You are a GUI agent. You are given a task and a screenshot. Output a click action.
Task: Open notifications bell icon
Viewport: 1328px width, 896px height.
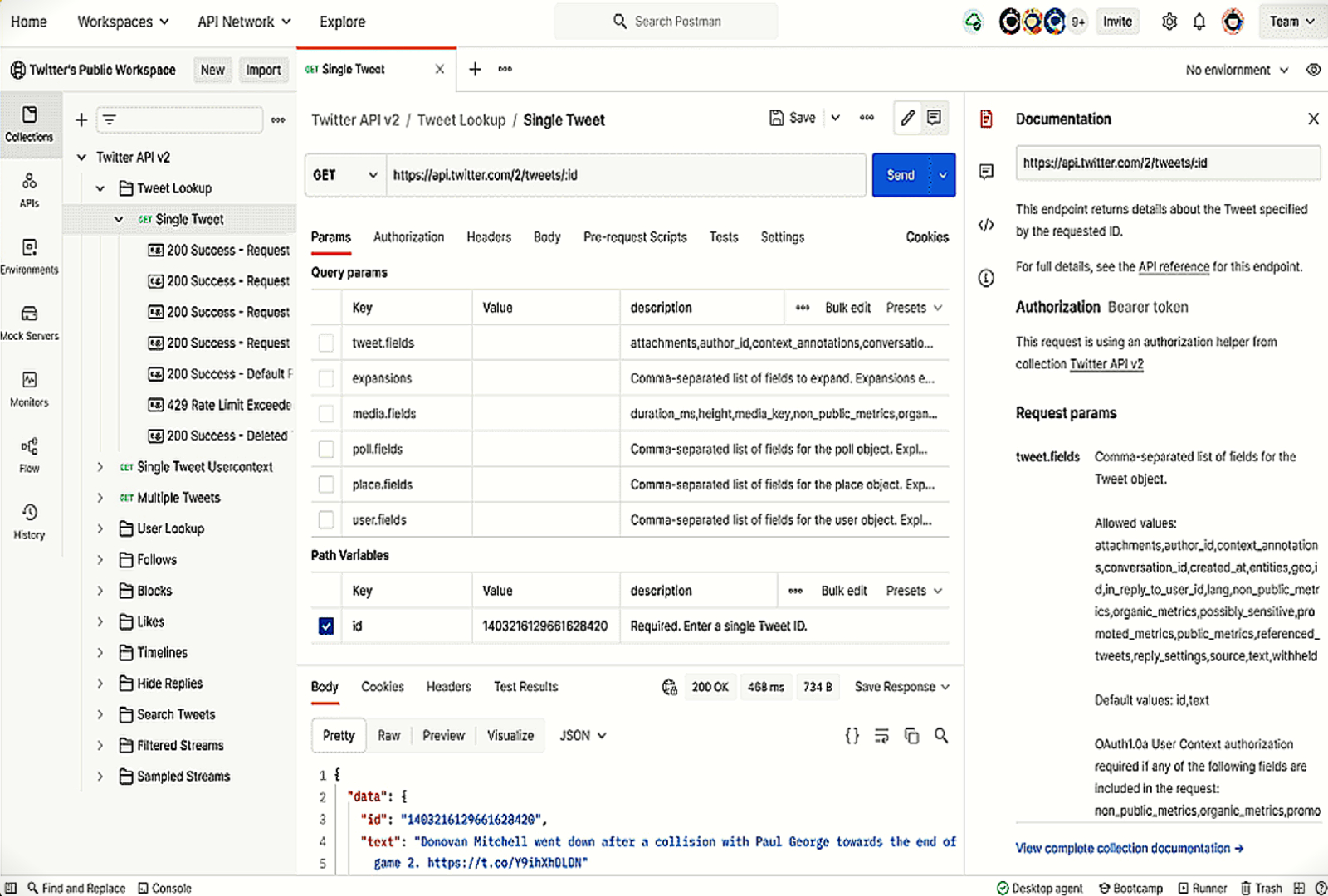pos(1199,22)
